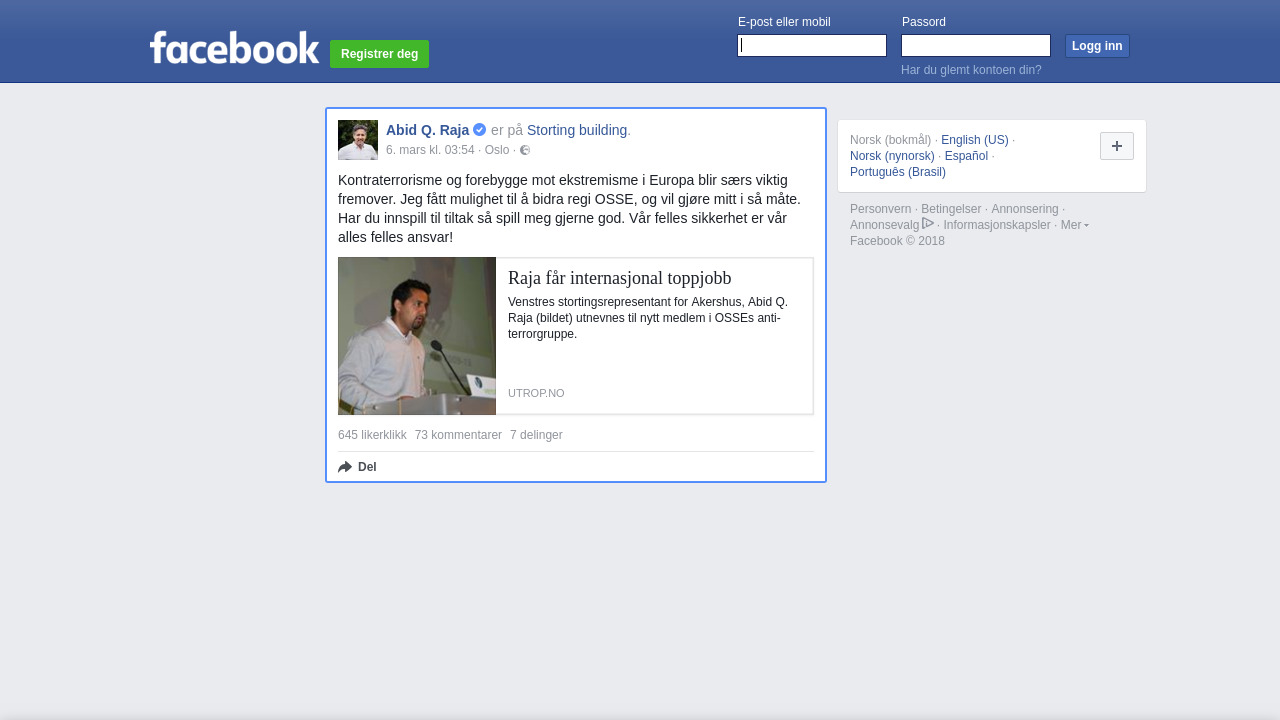Open the post timestamp 6. mars kl. 03:54
1280x720 pixels.
pyautogui.click(x=430, y=150)
